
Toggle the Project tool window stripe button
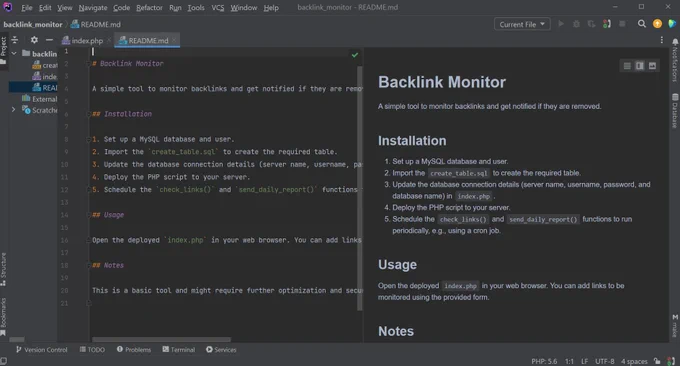[x=3, y=50]
